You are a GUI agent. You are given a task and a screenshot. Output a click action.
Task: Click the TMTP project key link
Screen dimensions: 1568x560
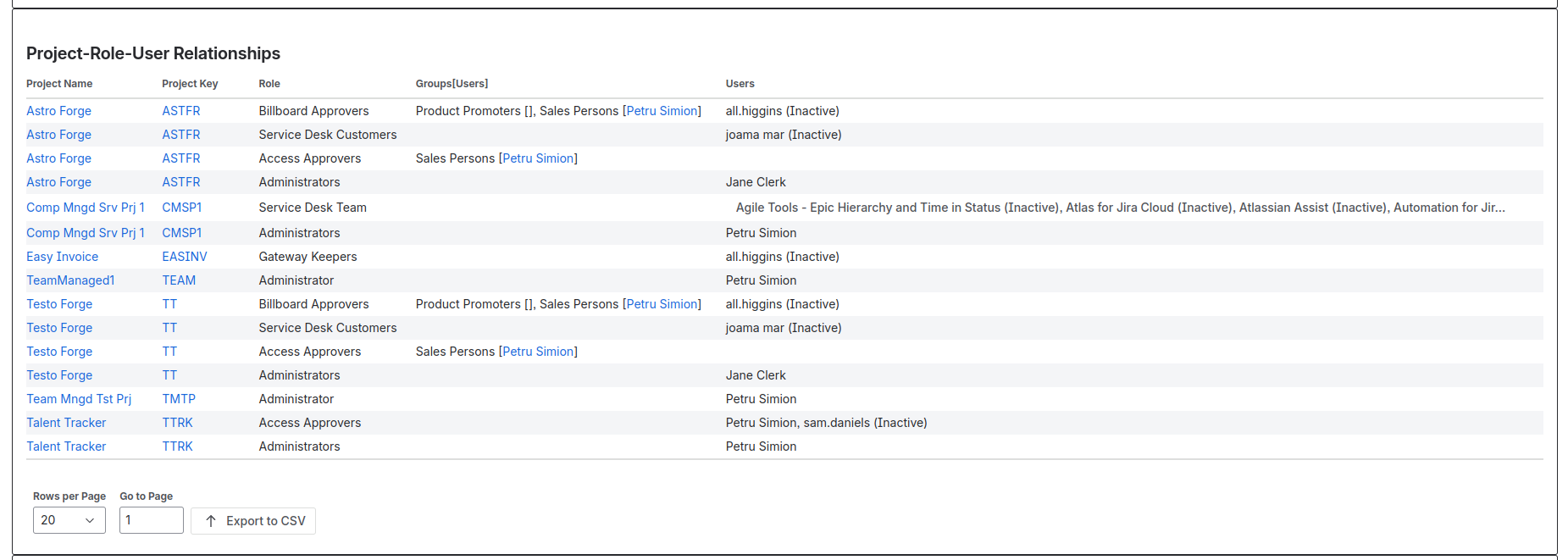179,399
